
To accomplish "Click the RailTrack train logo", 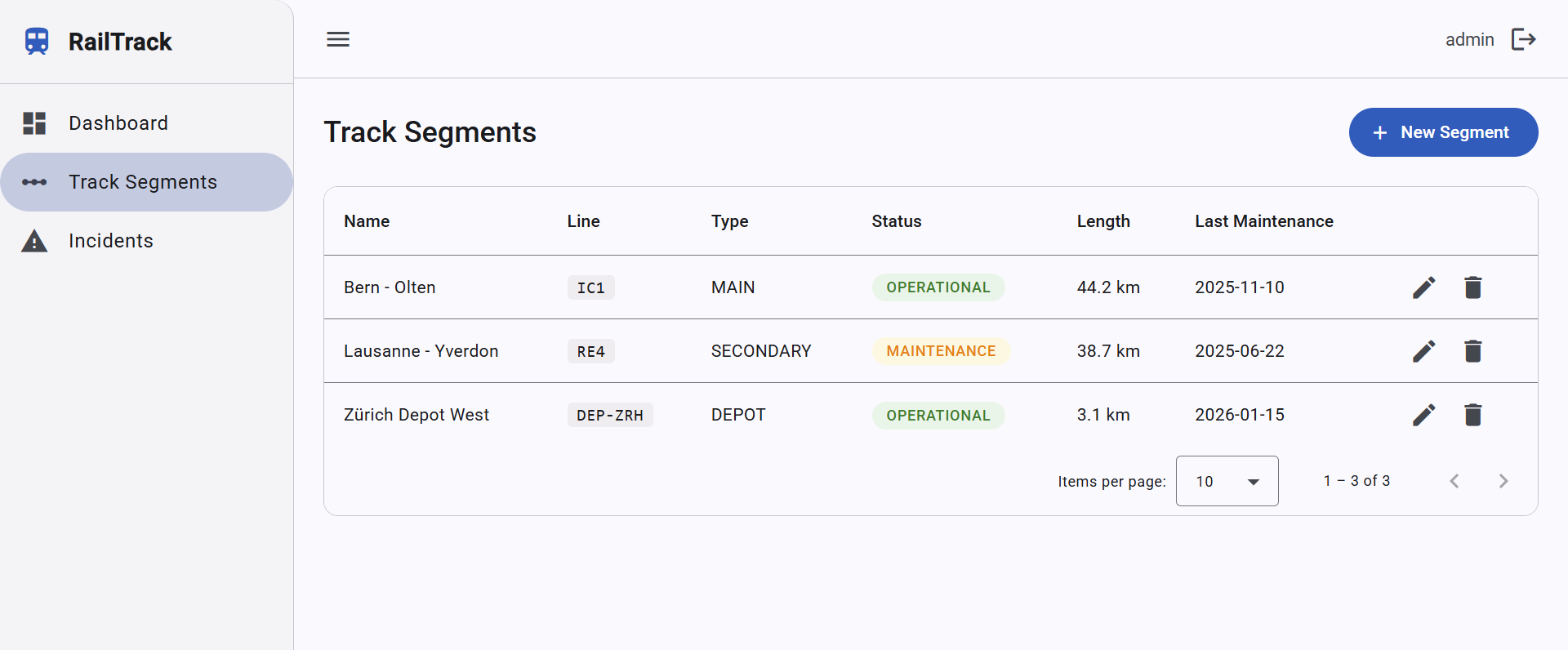I will pos(37,42).
